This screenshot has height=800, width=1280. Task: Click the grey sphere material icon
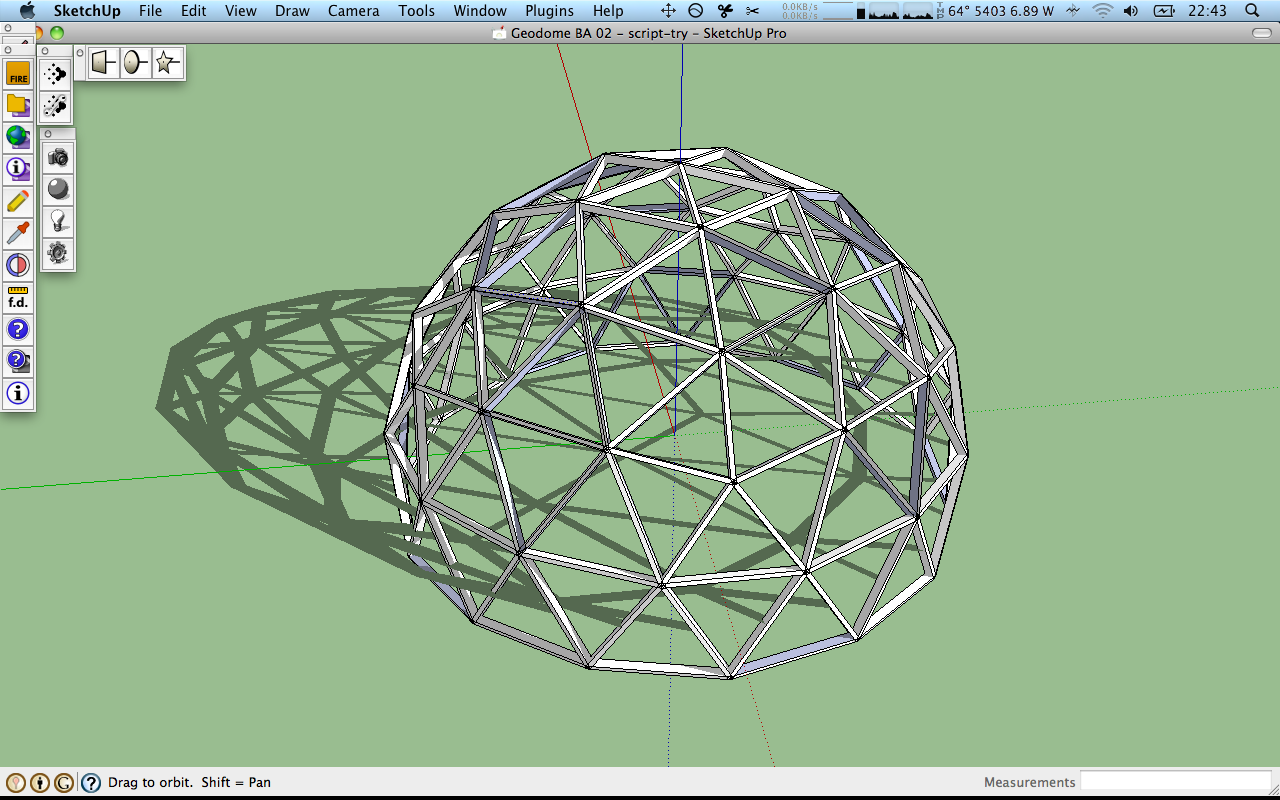click(x=59, y=189)
